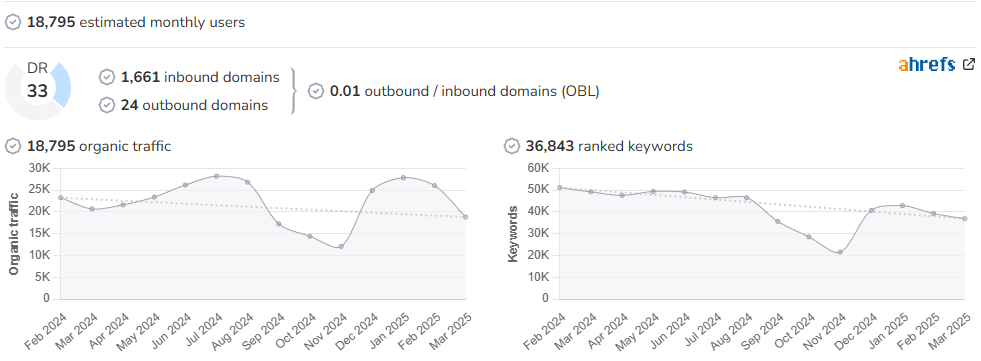
Task: Open the ahrefs logo link
Action: click(x=927, y=64)
